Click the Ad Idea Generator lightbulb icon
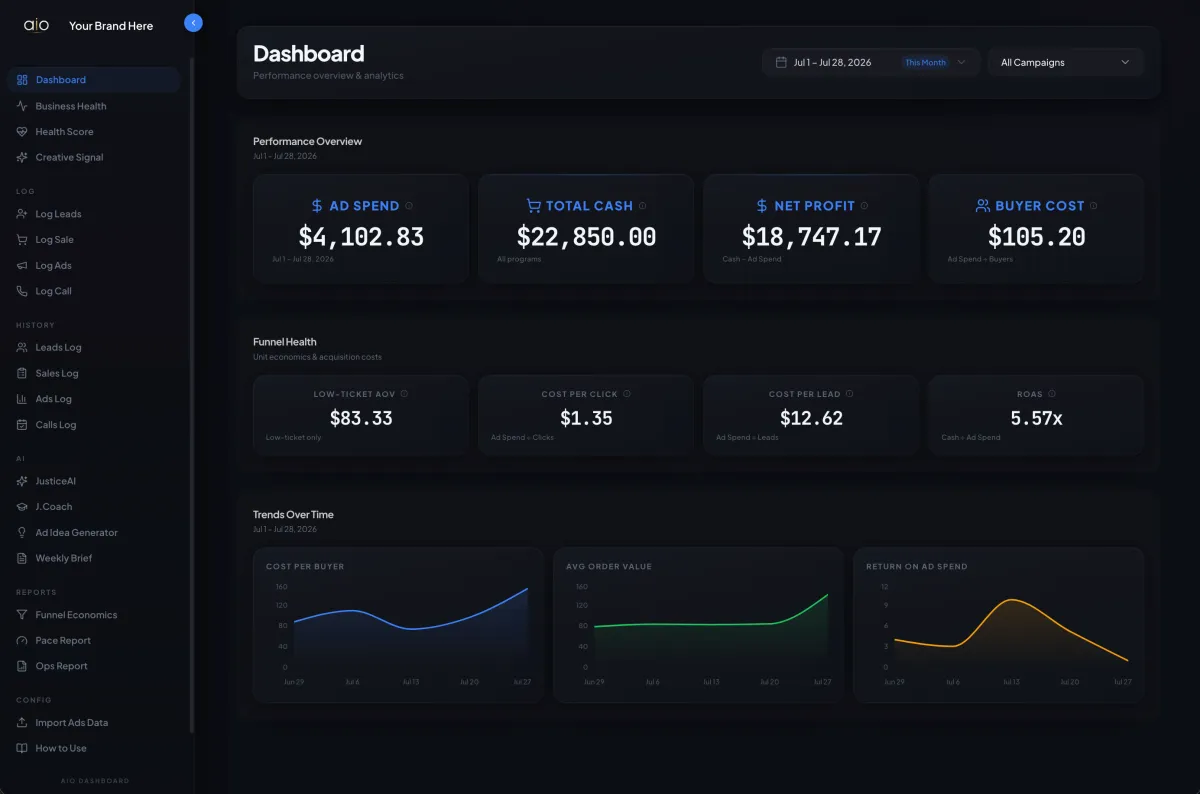The width and height of the screenshot is (1200, 794). tap(22, 533)
